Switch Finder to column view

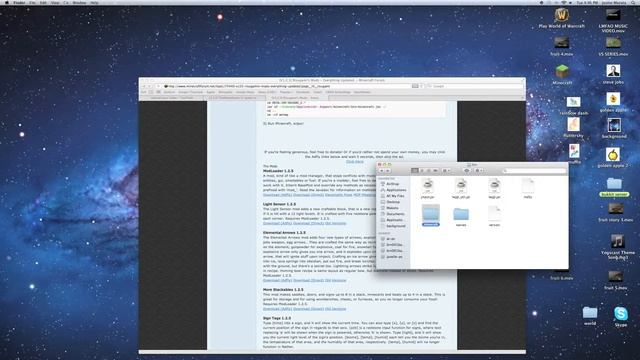[428, 171]
